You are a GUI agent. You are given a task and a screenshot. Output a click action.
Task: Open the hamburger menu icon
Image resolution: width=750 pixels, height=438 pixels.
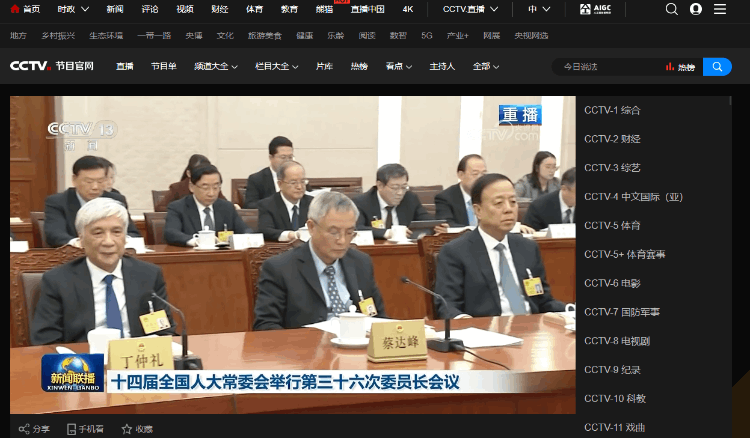coord(720,9)
